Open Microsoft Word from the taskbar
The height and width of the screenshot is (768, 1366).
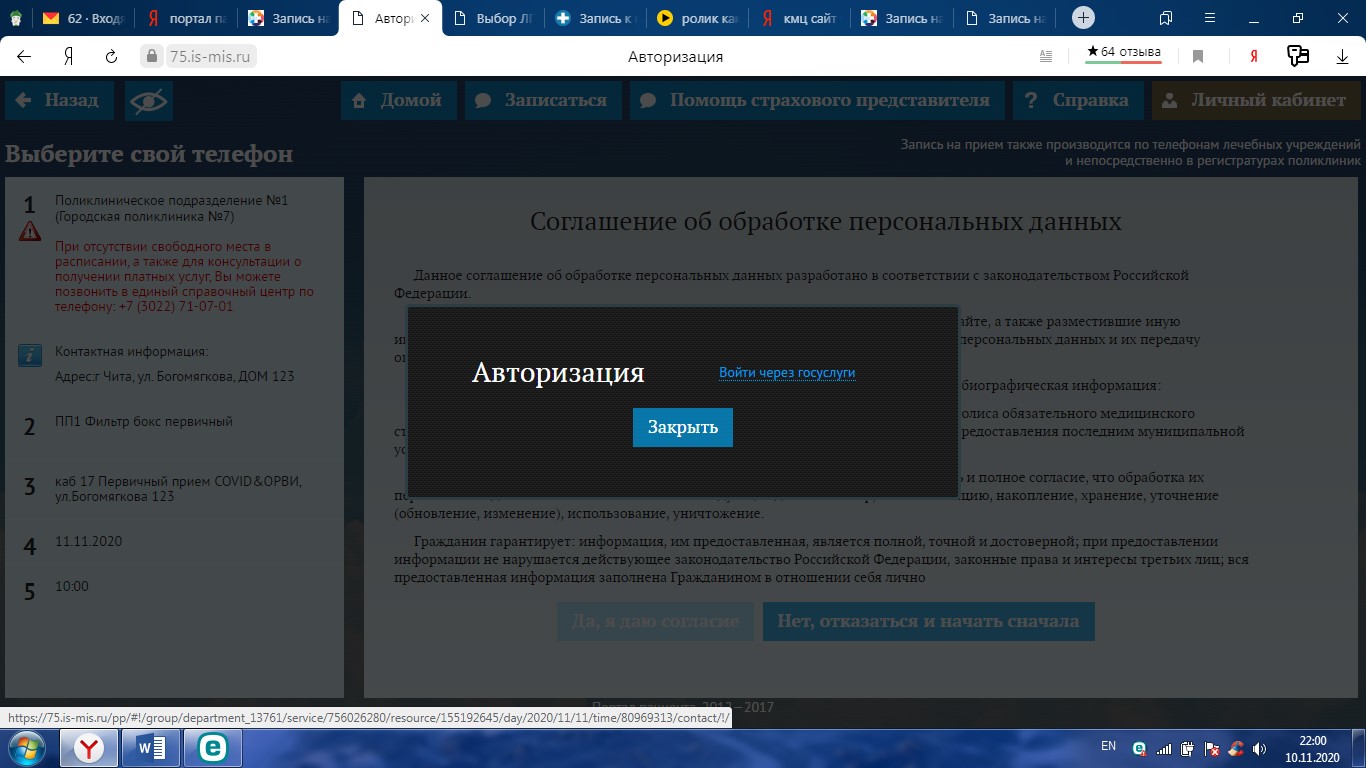[x=150, y=748]
